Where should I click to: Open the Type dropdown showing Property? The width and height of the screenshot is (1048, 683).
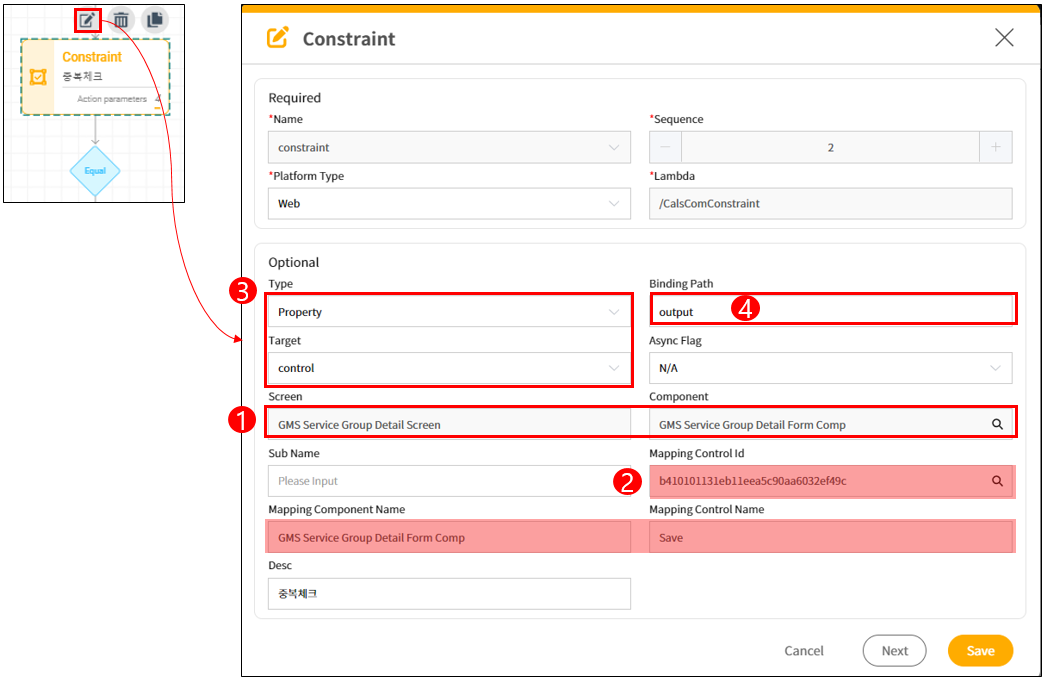coord(449,312)
